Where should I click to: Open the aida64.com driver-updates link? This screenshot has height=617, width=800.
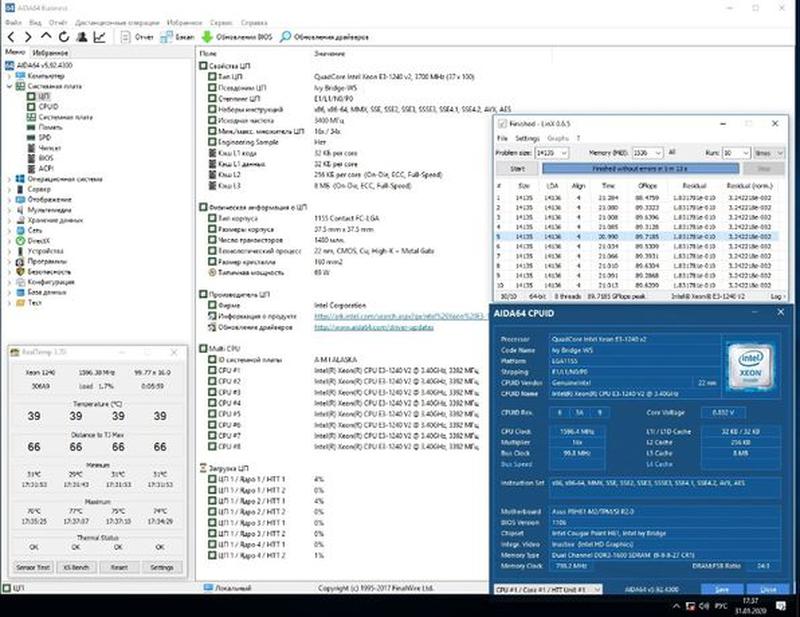coord(374,327)
